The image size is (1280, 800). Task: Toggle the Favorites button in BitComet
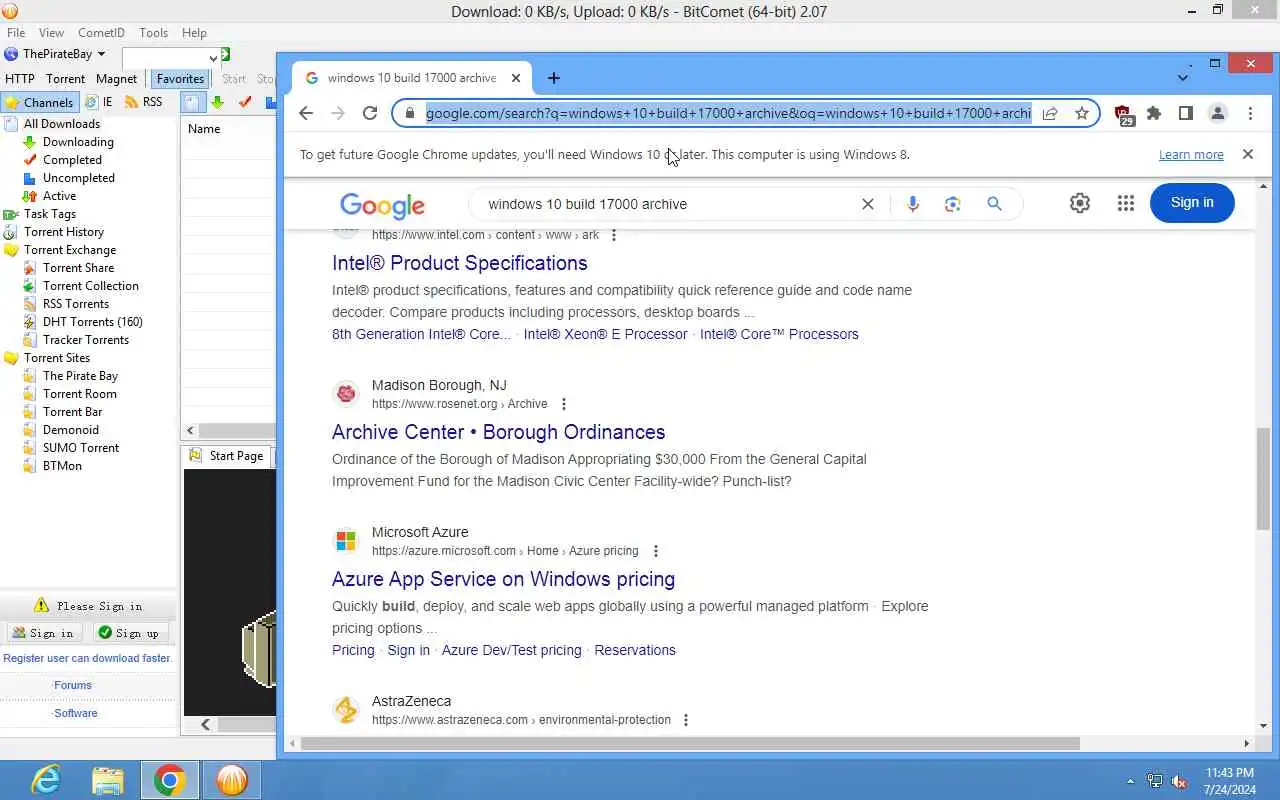click(180, 79)
